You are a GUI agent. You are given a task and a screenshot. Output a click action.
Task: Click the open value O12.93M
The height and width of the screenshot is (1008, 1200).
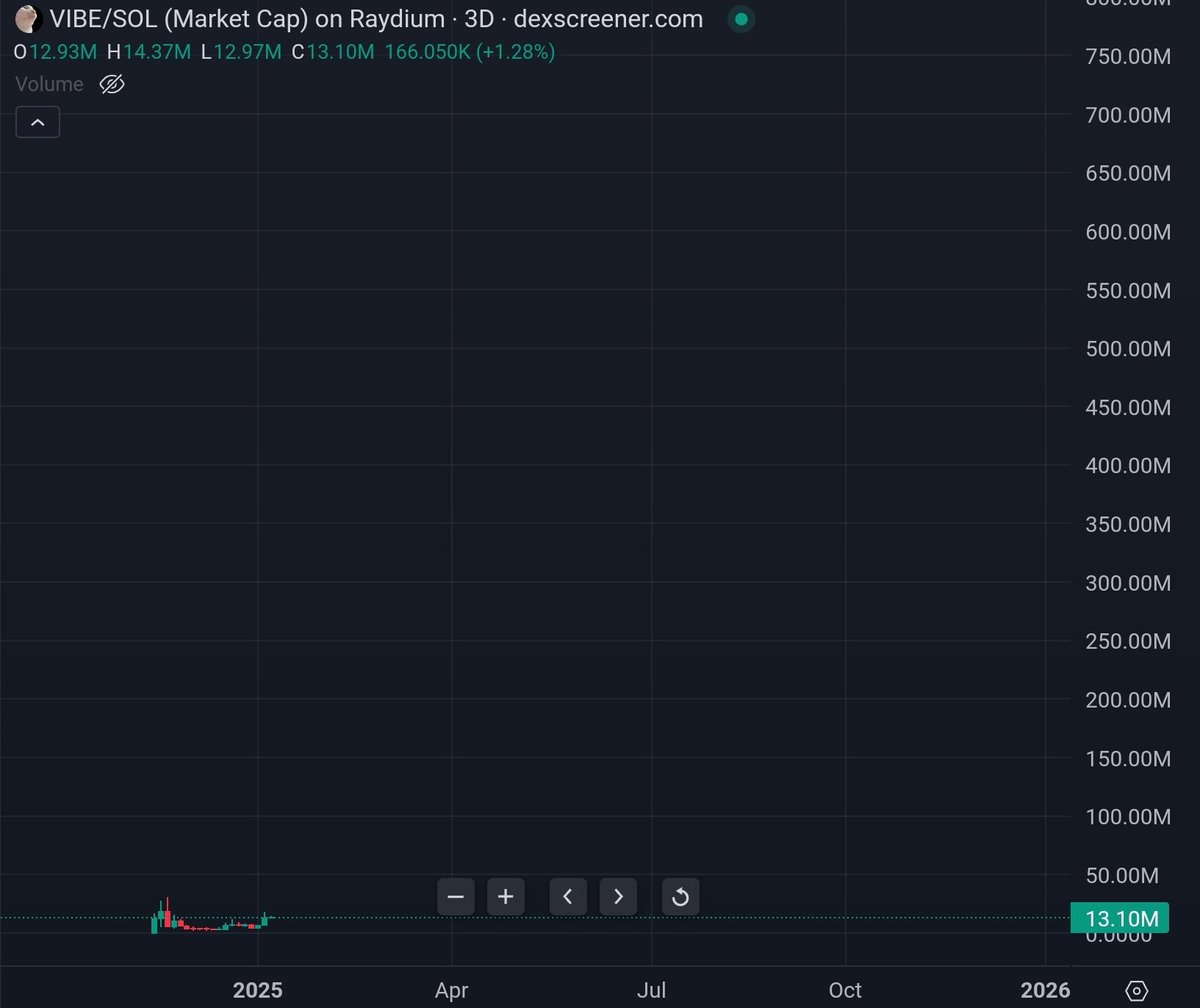(x=55, y=51)
